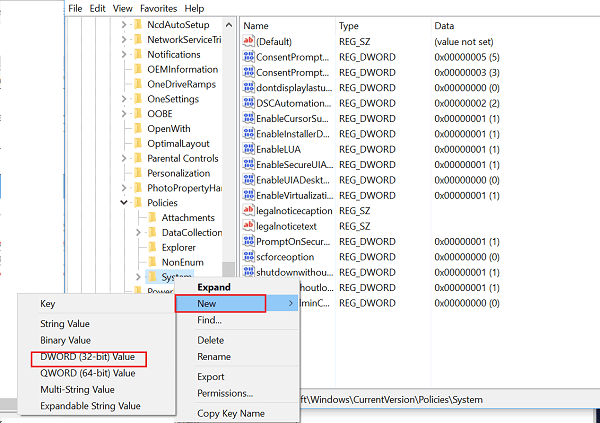Choose DWORD (32-bit) Value from submenu

click(88, 356)
